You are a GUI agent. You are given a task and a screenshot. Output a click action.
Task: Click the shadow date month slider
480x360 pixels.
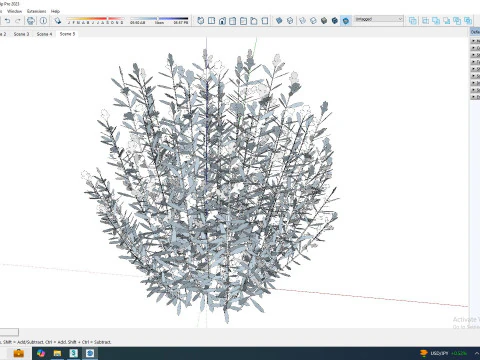(x=95, y=20)
